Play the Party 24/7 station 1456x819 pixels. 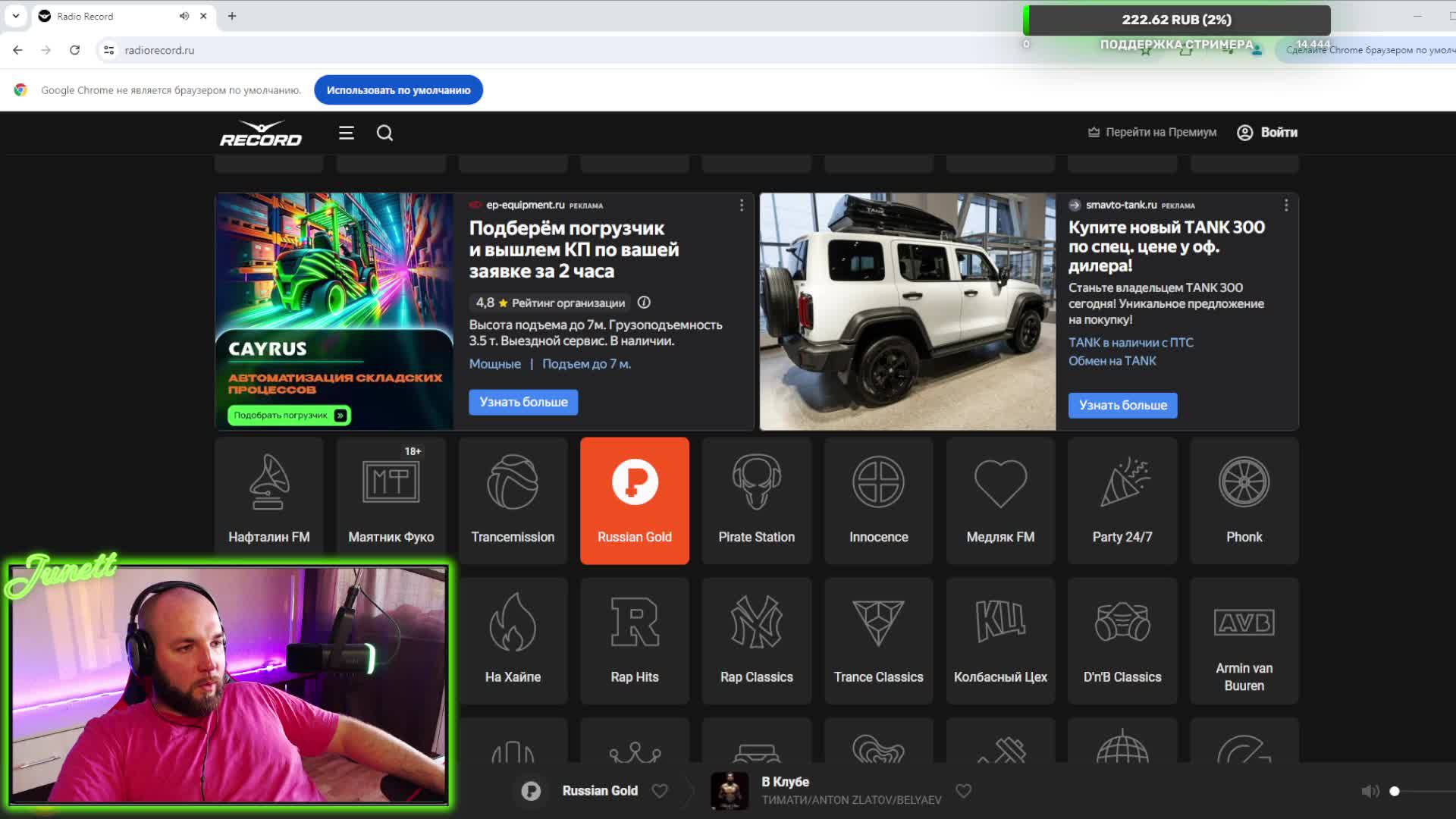click(1122, 500)
